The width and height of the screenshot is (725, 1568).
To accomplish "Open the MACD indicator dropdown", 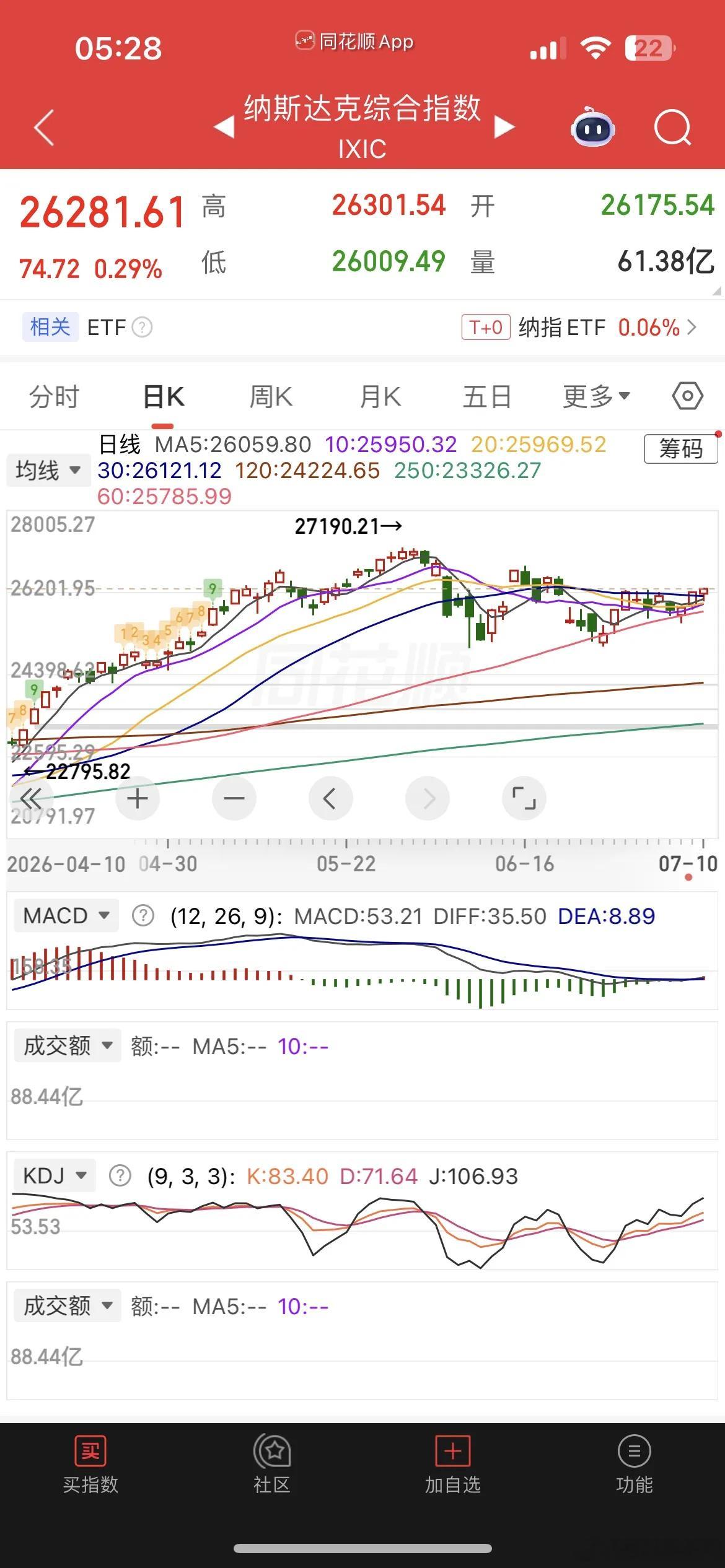I will pos(66,916).
